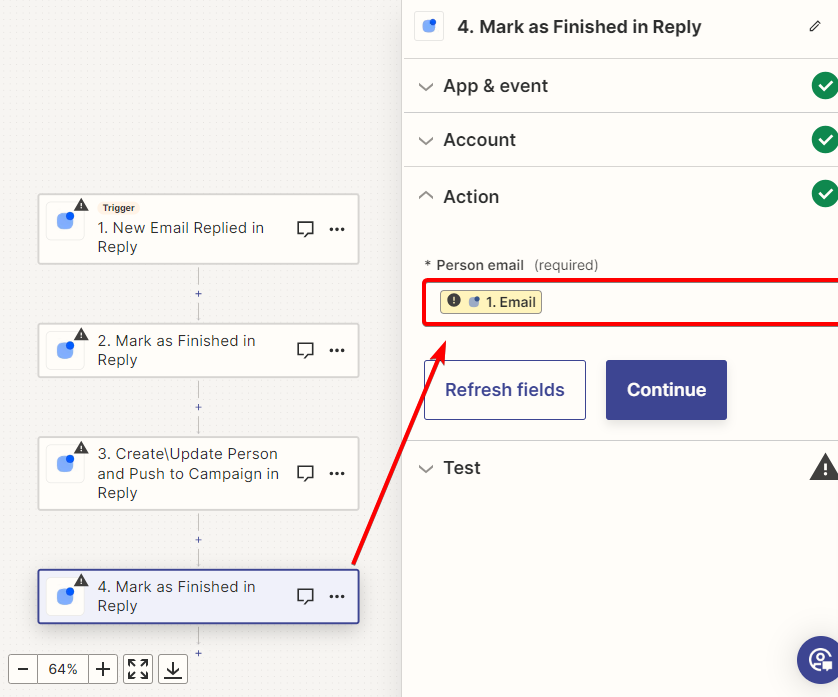Open more options for step 4 Mark as Finished
The width and height of the screenshot is (838, 697).
(x=337, y=596)
